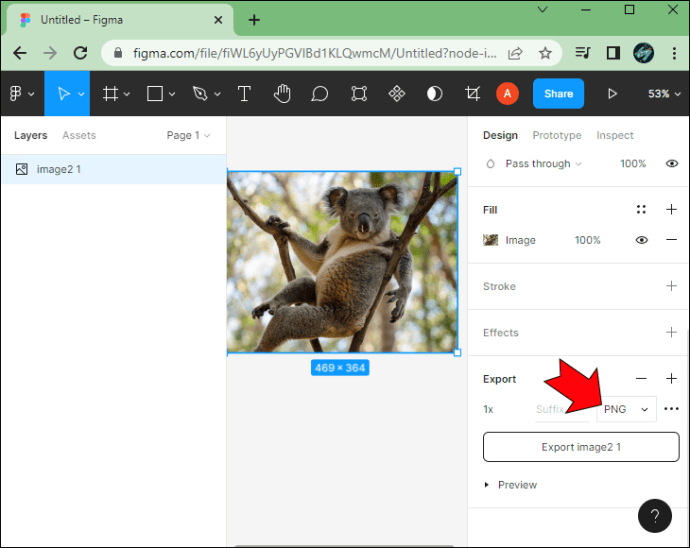Open Pass through blend mode dropdown

click(543, 164)
